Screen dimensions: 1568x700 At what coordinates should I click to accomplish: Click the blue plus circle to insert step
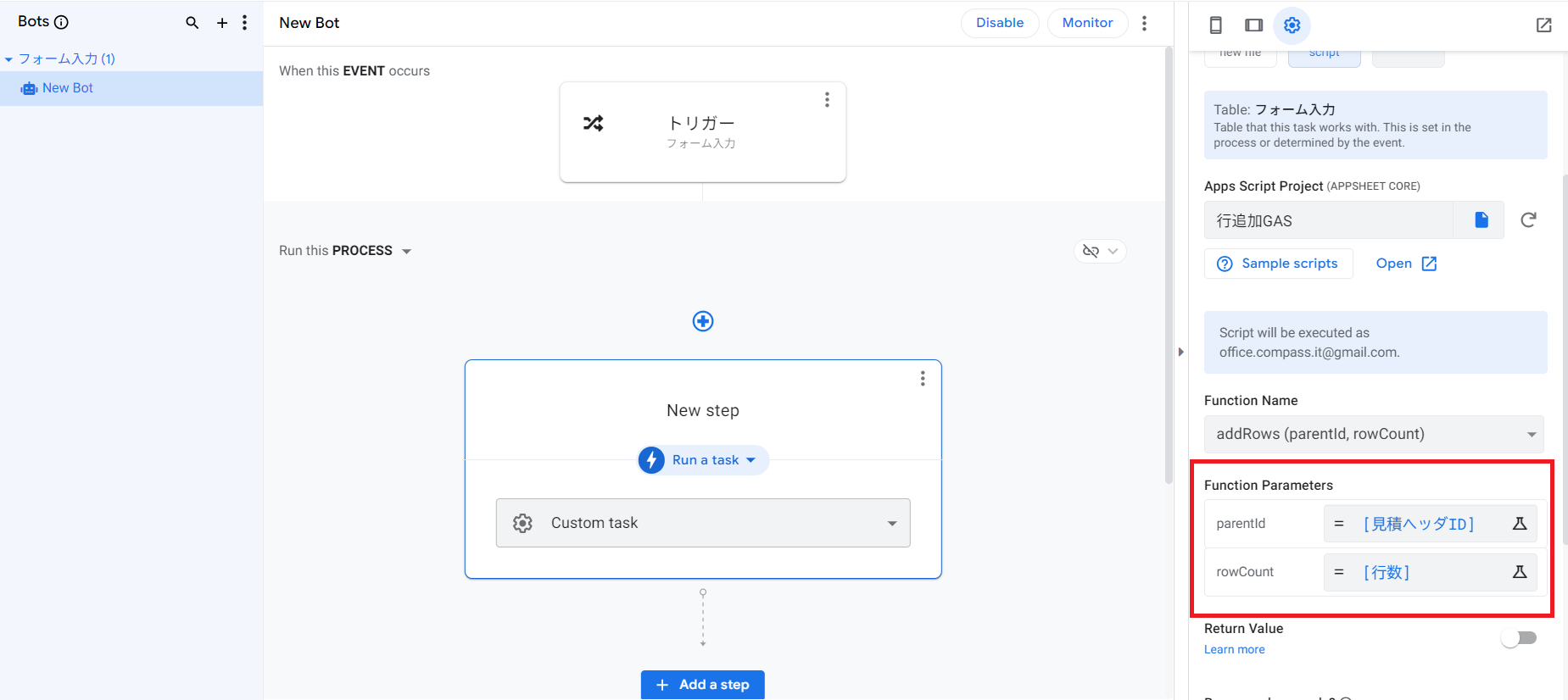703,321
